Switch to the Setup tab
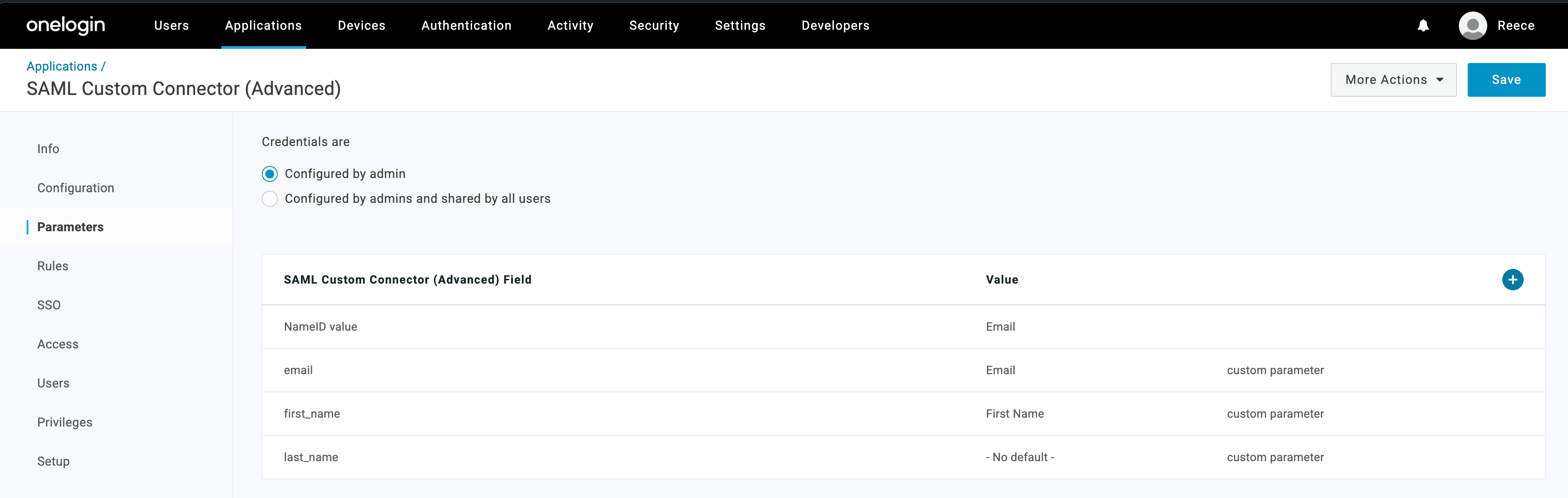The image size is (1568, 498). pos(53,462)
